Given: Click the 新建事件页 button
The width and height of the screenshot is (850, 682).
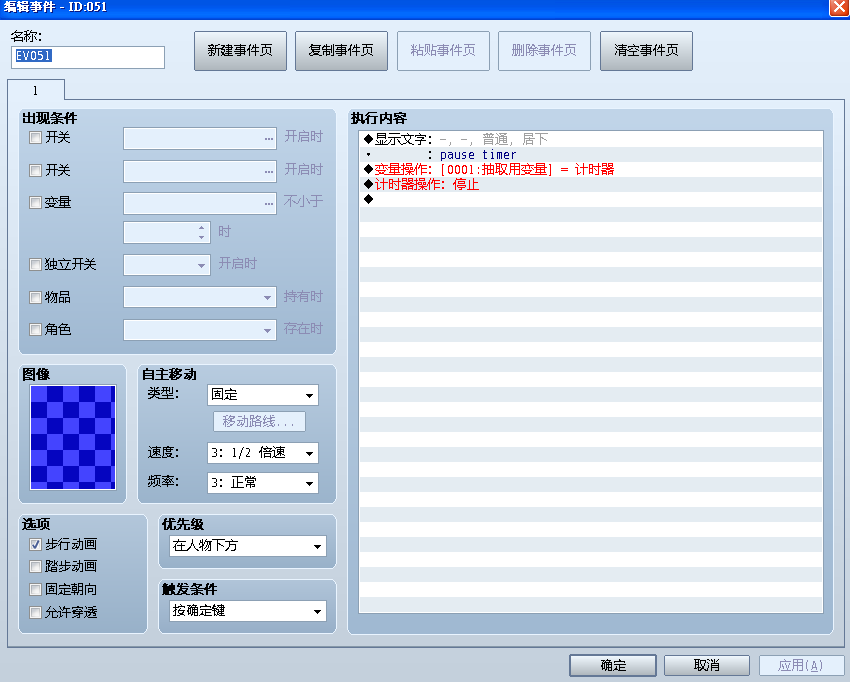Looking at the screenshot, I should [x=240, y=51].
